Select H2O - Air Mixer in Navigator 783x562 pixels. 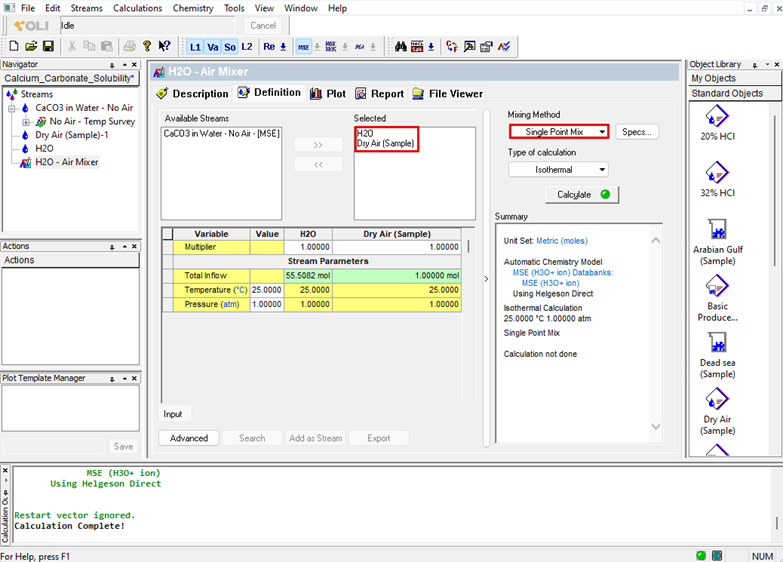point(66,162)
